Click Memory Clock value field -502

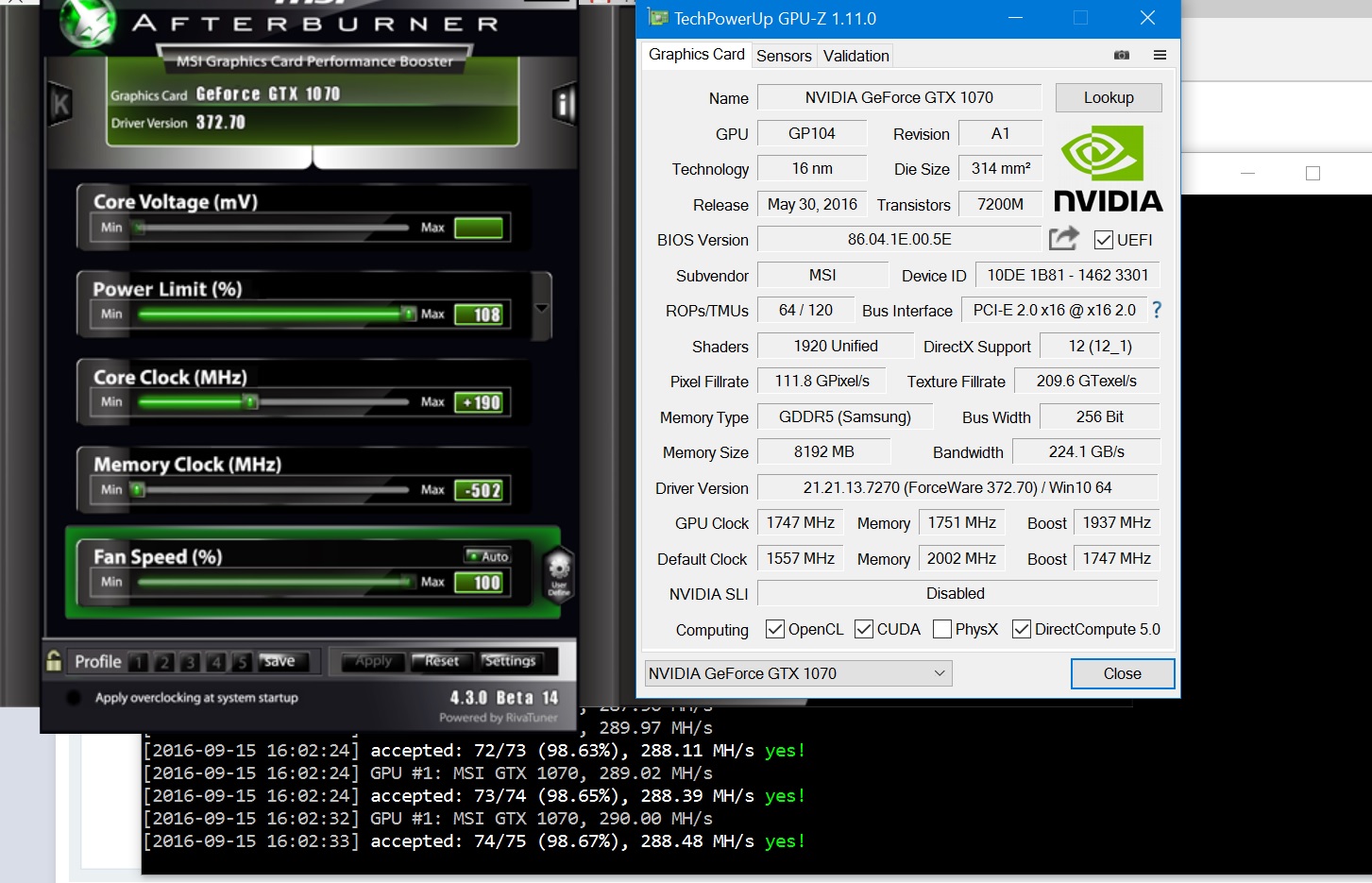click(x=479, y=490)
